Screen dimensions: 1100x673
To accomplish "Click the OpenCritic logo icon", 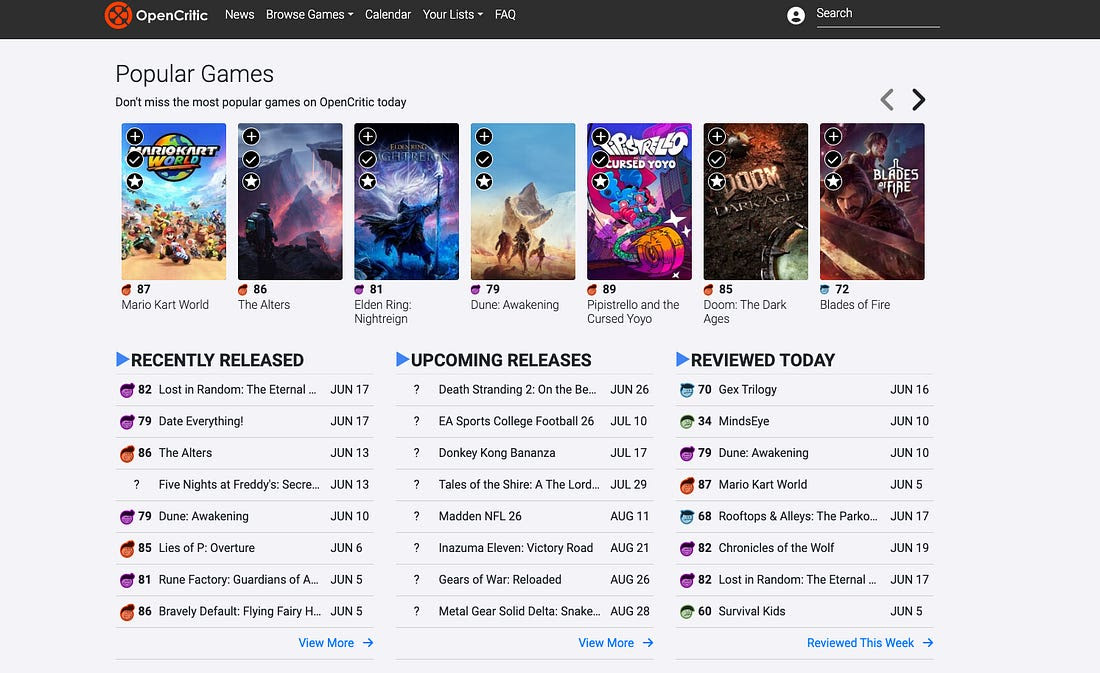I will [118, 15].
